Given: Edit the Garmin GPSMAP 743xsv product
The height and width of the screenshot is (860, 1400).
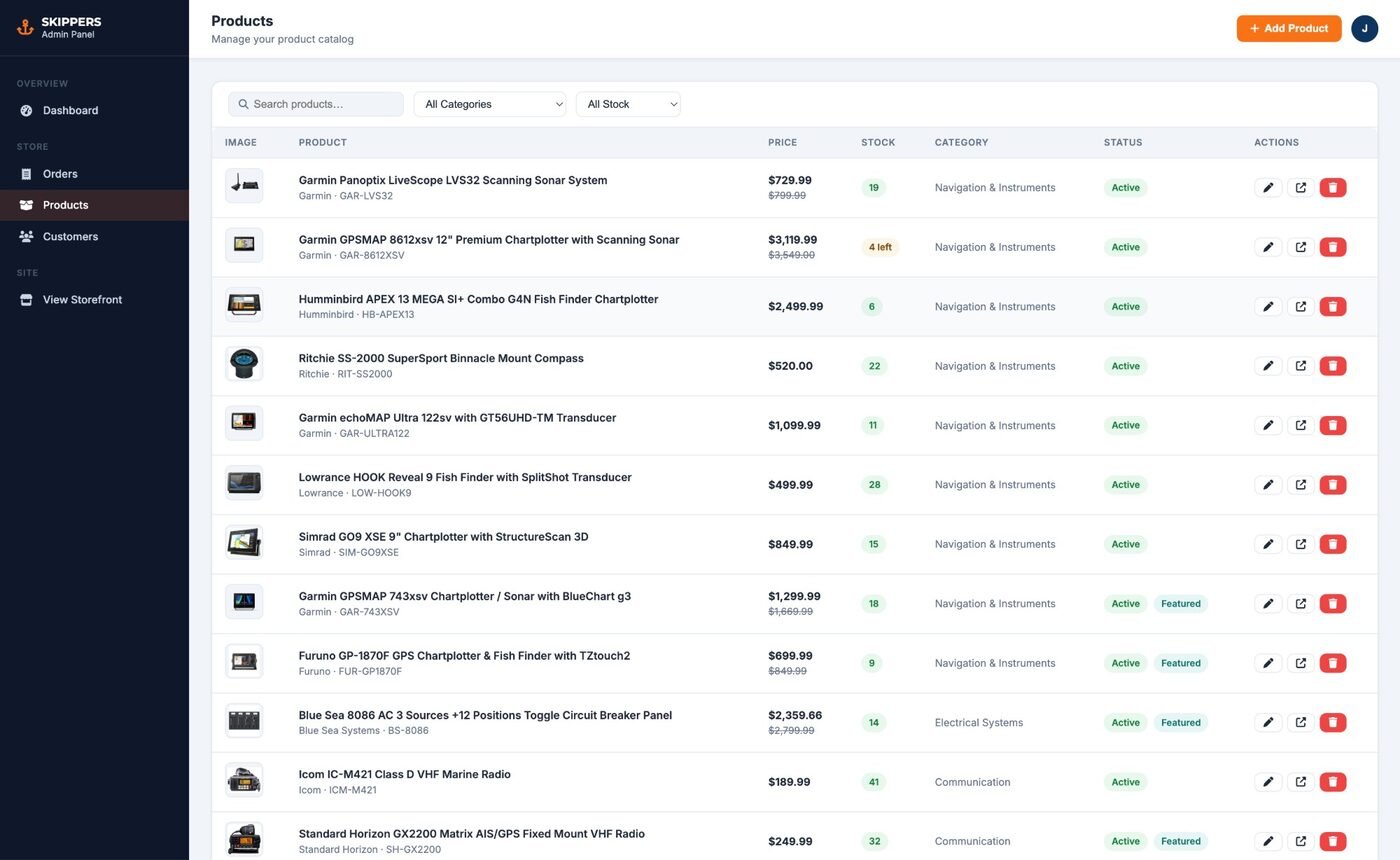Looking at the screenshot, I should coord(1268,604).
